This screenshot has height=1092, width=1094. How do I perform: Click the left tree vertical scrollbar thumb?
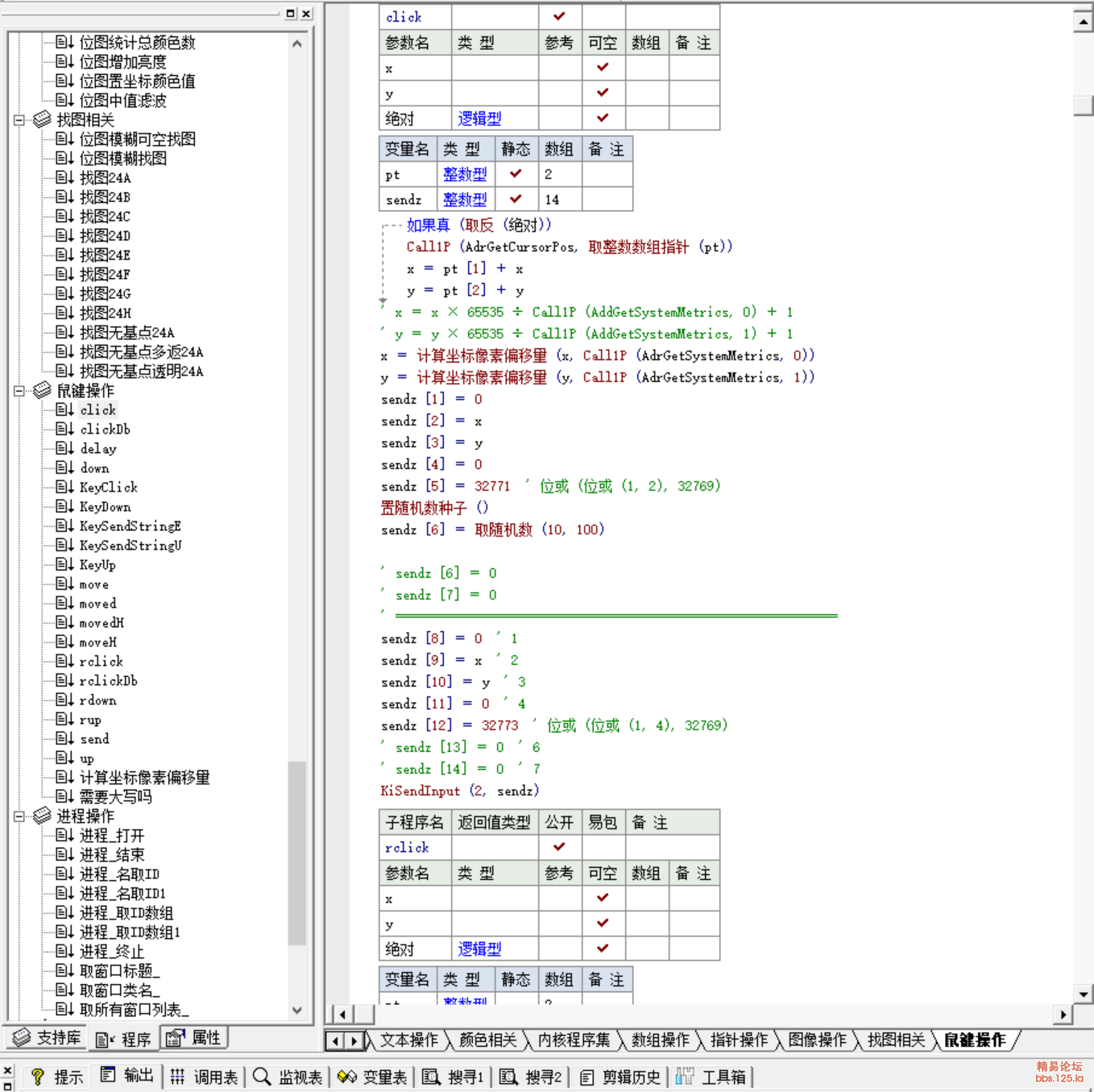[296, 851]
